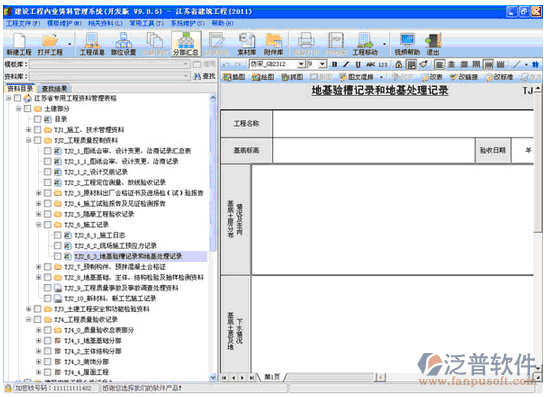Open 工程信息 project info toolbar icon
Image resolution: width=547 pixels, height=397 pixels.
pyautogui.click(x=92, y=44)
